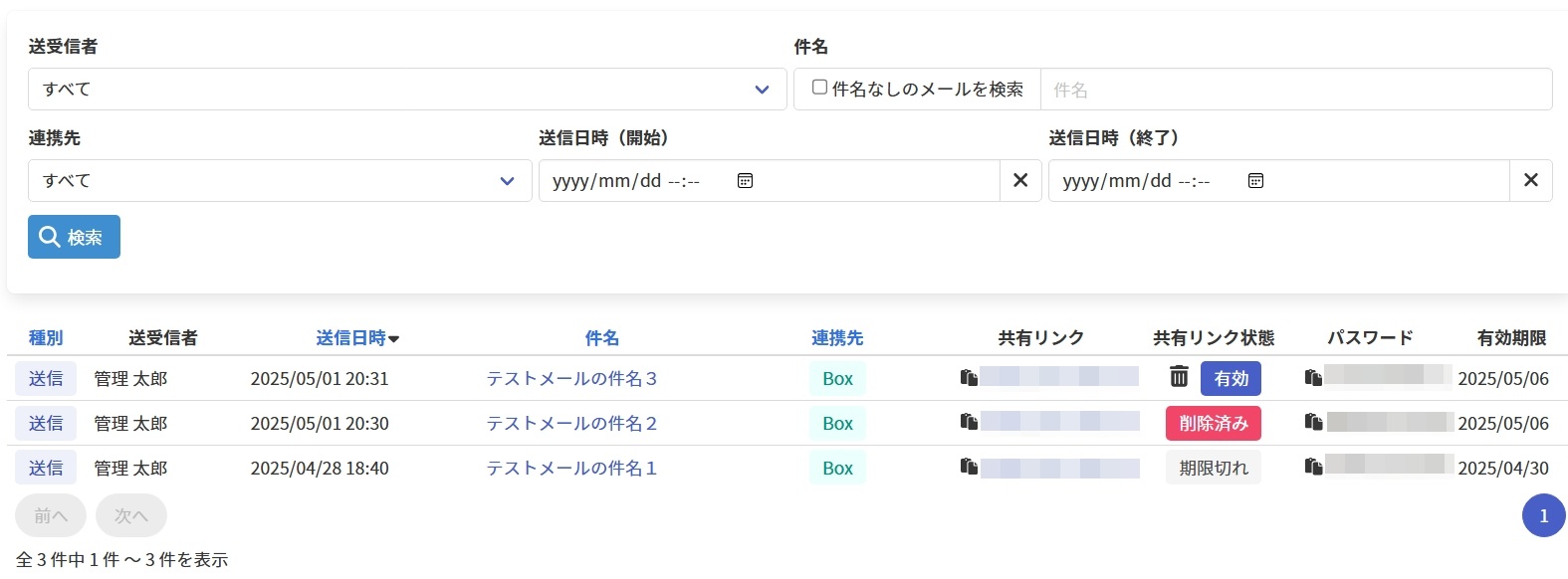This screenshot has width=1568, height=579.
Task: Copy password for the 2025/04/28 18:40 mail
Action: (1313, 467)
